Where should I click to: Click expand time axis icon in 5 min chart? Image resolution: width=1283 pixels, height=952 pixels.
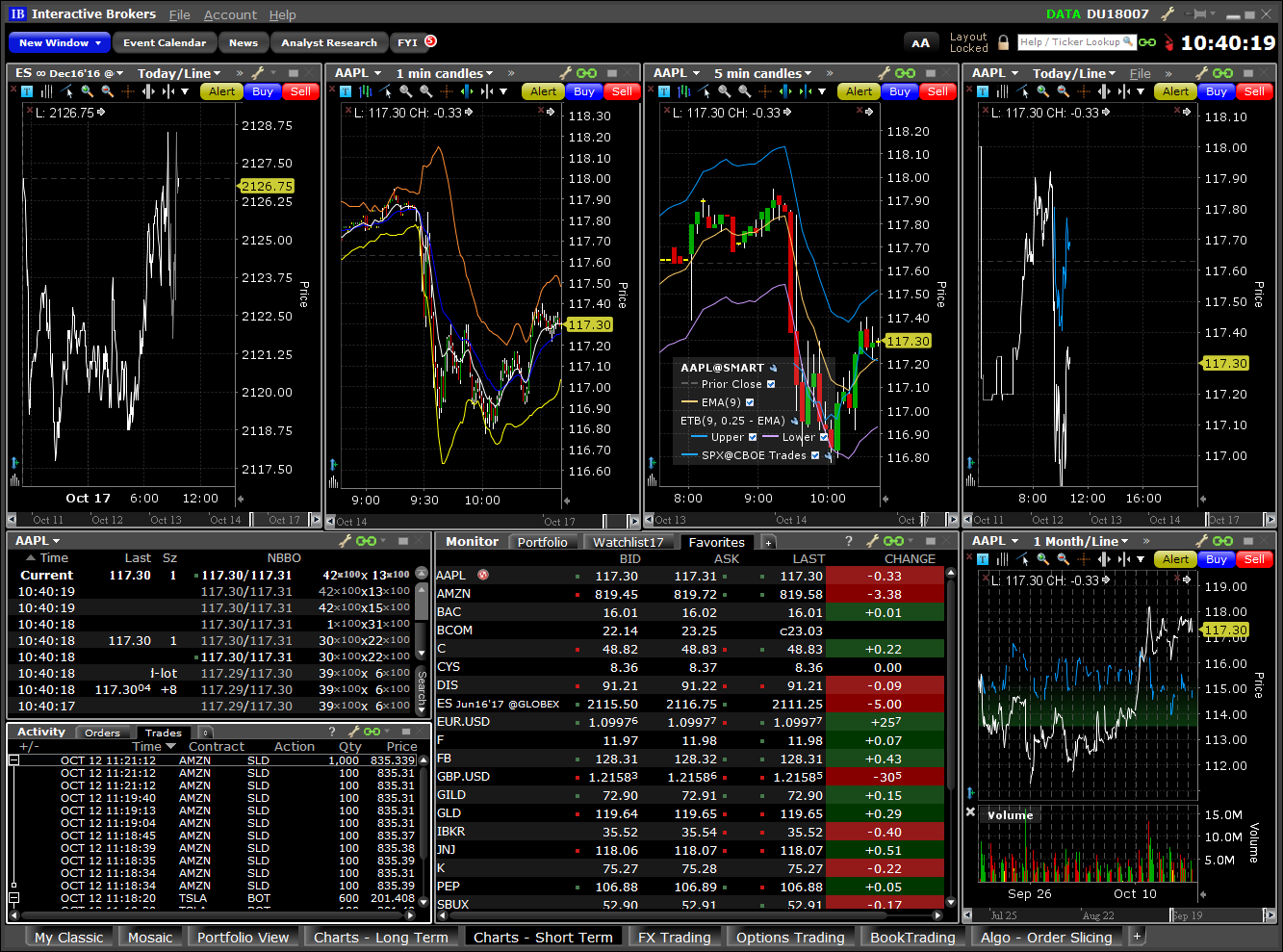click(x=785, y=91)
